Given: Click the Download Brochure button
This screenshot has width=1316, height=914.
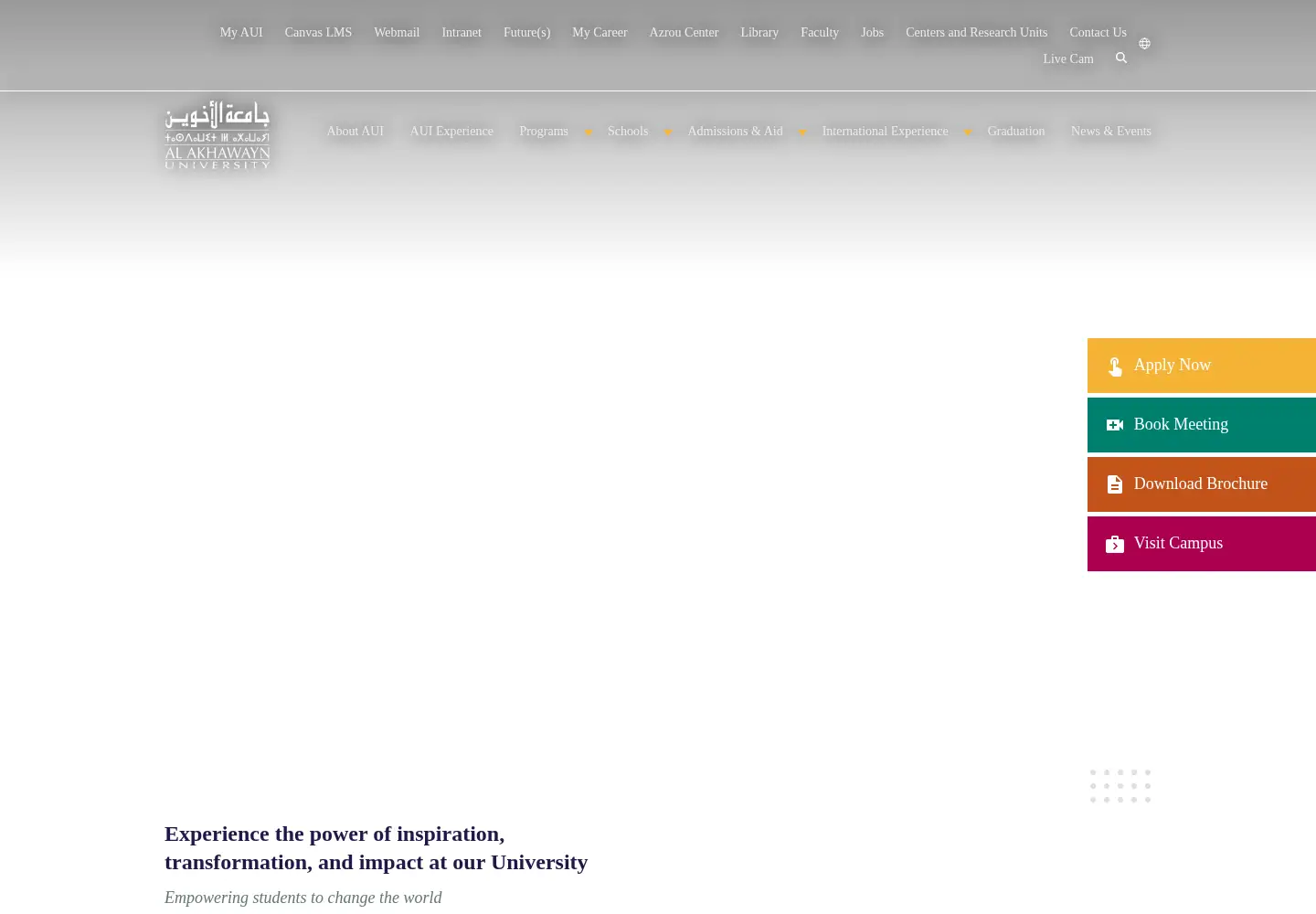Looking at the screenshot, I should tap(1202, 484).
